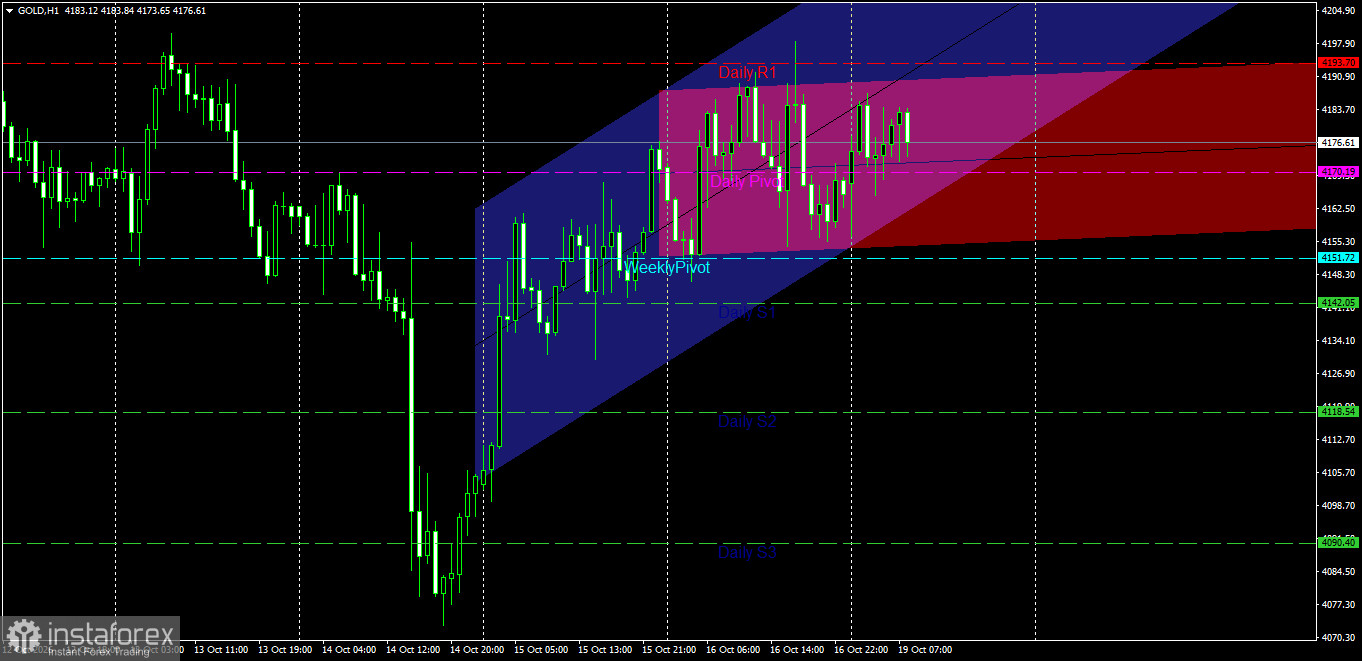The height and width of the screenshot is (661, 1362).
Task: Click the 13 Oct 19:00 time label
Action: pos(284,650)
